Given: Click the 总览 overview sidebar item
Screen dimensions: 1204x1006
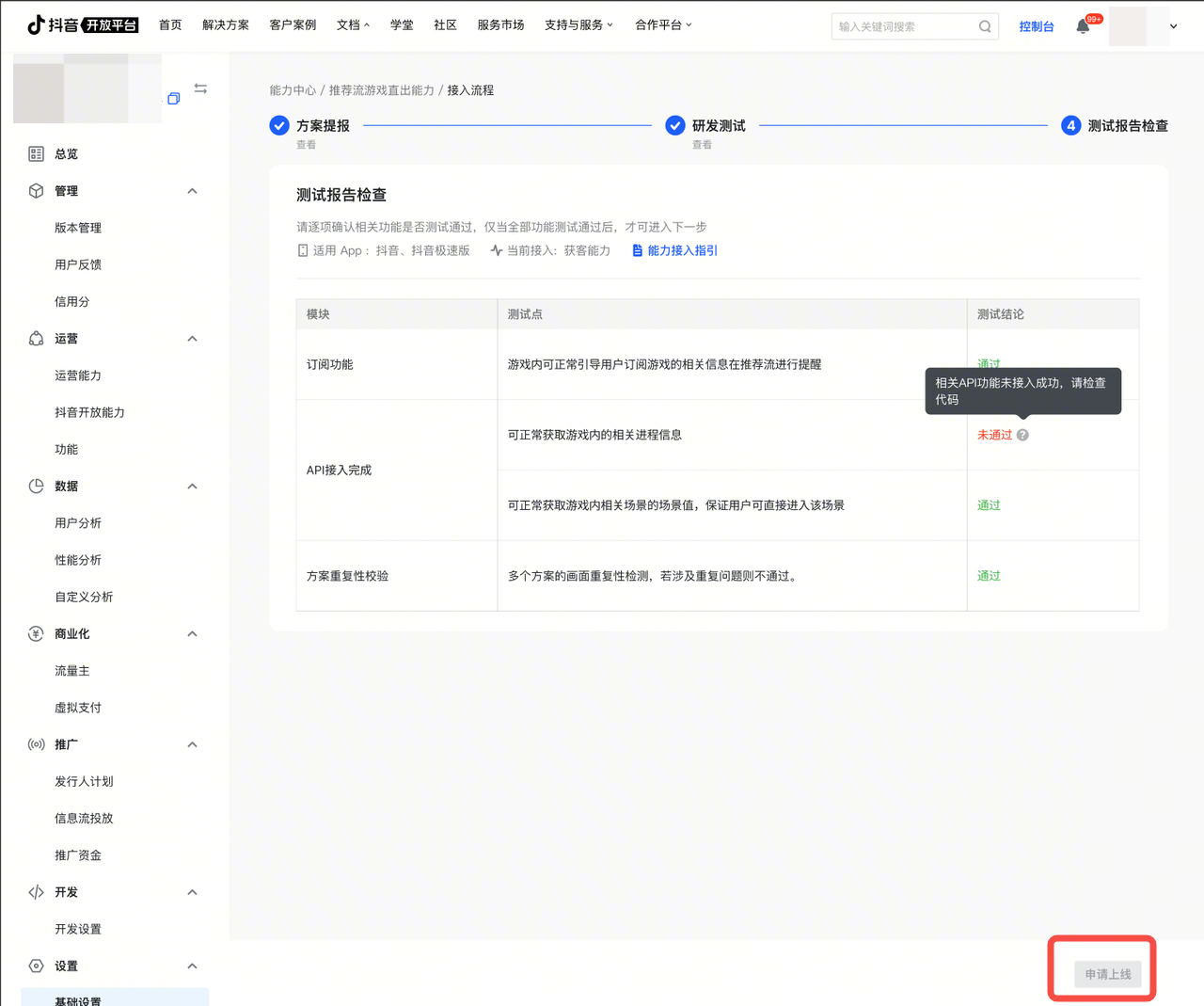Looking at the screenshot, I should coord(66,153).
